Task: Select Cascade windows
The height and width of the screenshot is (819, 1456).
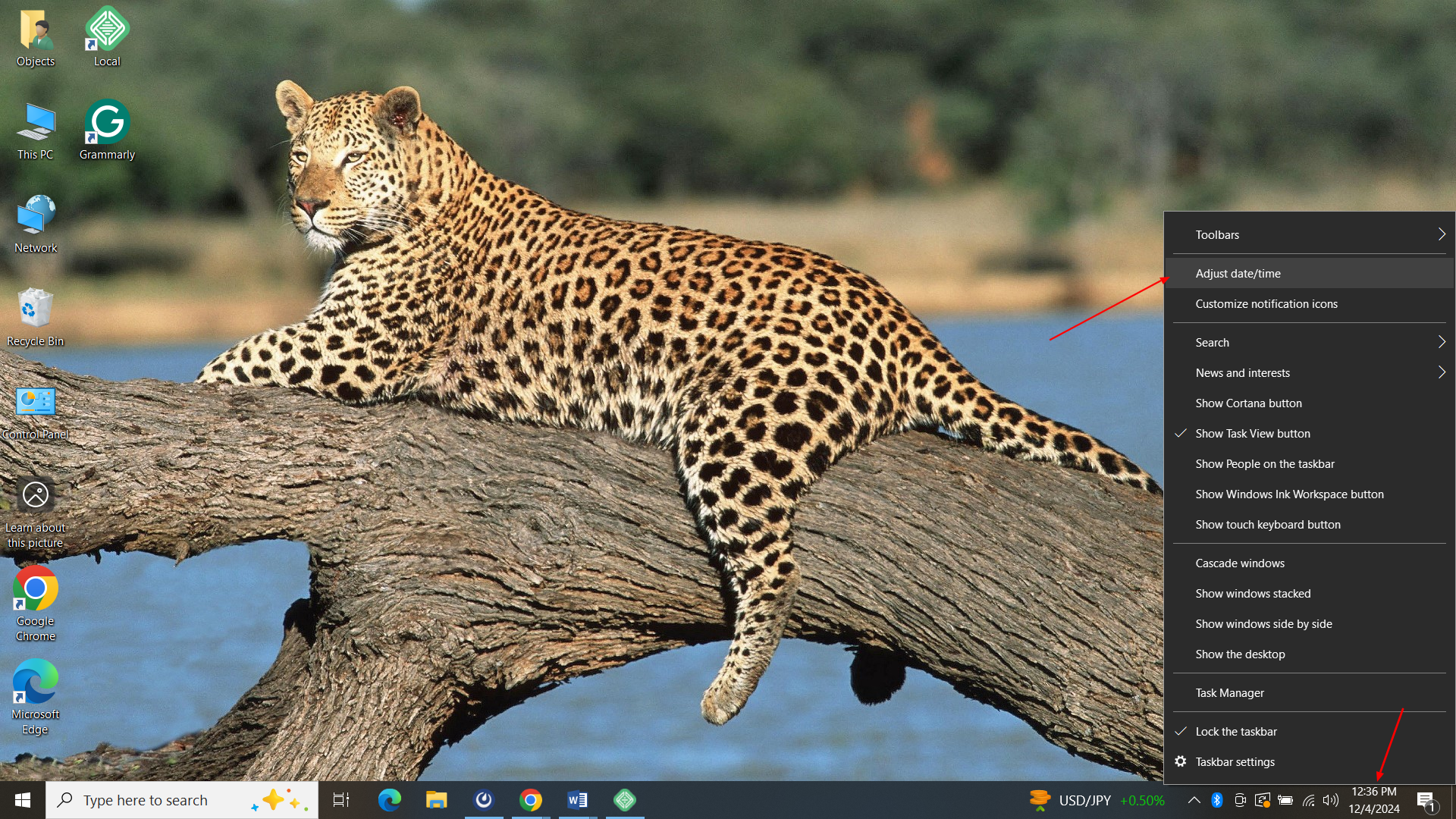Action: (1310, 563)
